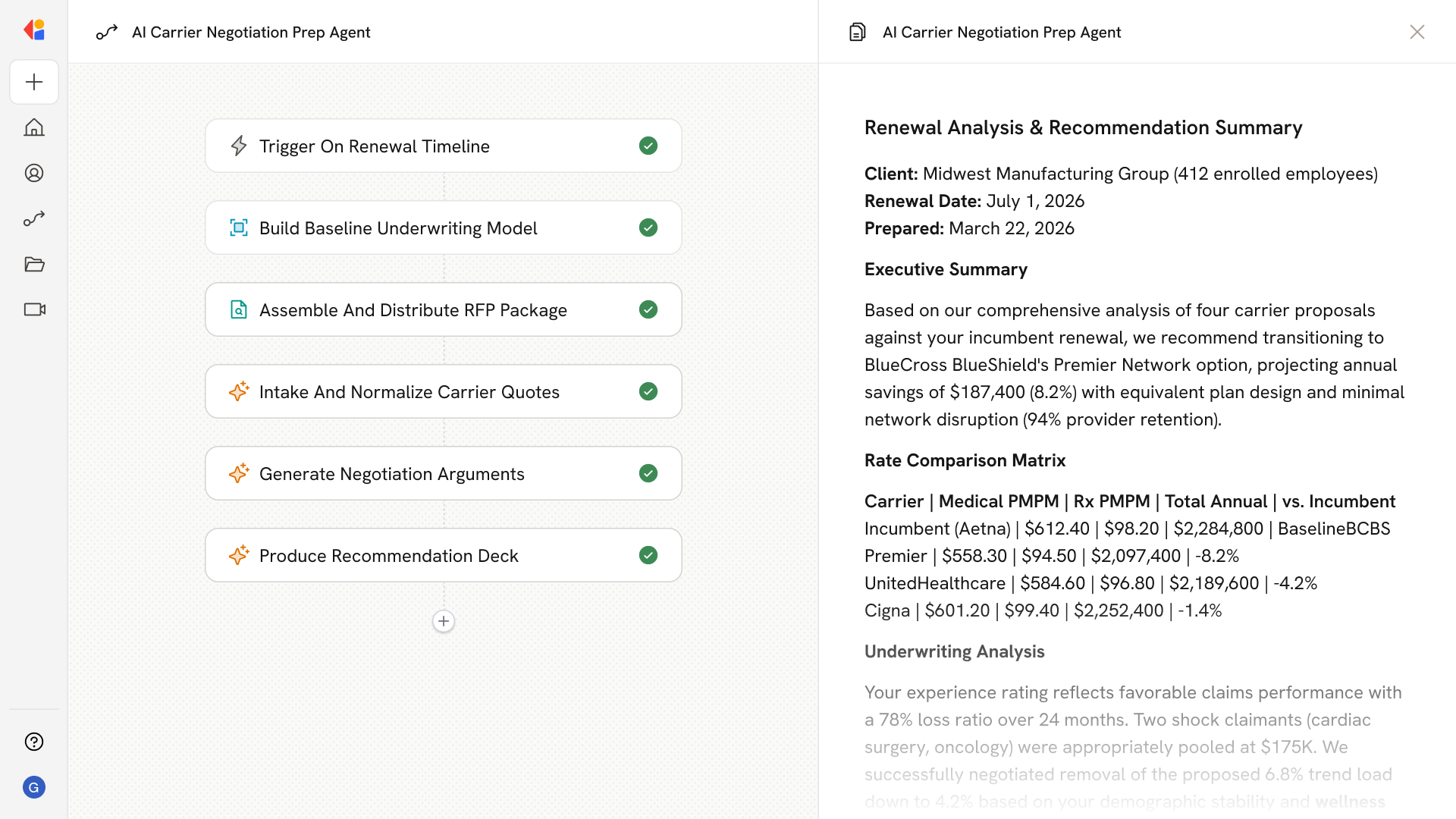
Task: Open the user profile circle sidebar icon
Action: point(34,173)
